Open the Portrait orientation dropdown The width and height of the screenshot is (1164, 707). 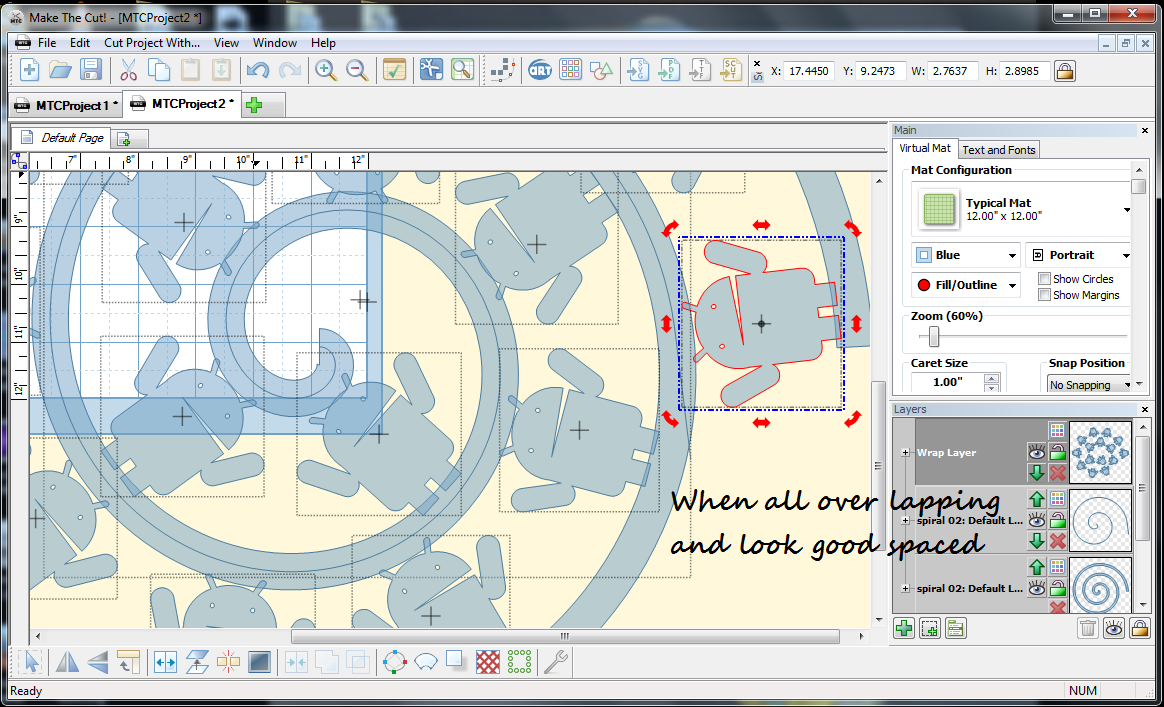1078,255
